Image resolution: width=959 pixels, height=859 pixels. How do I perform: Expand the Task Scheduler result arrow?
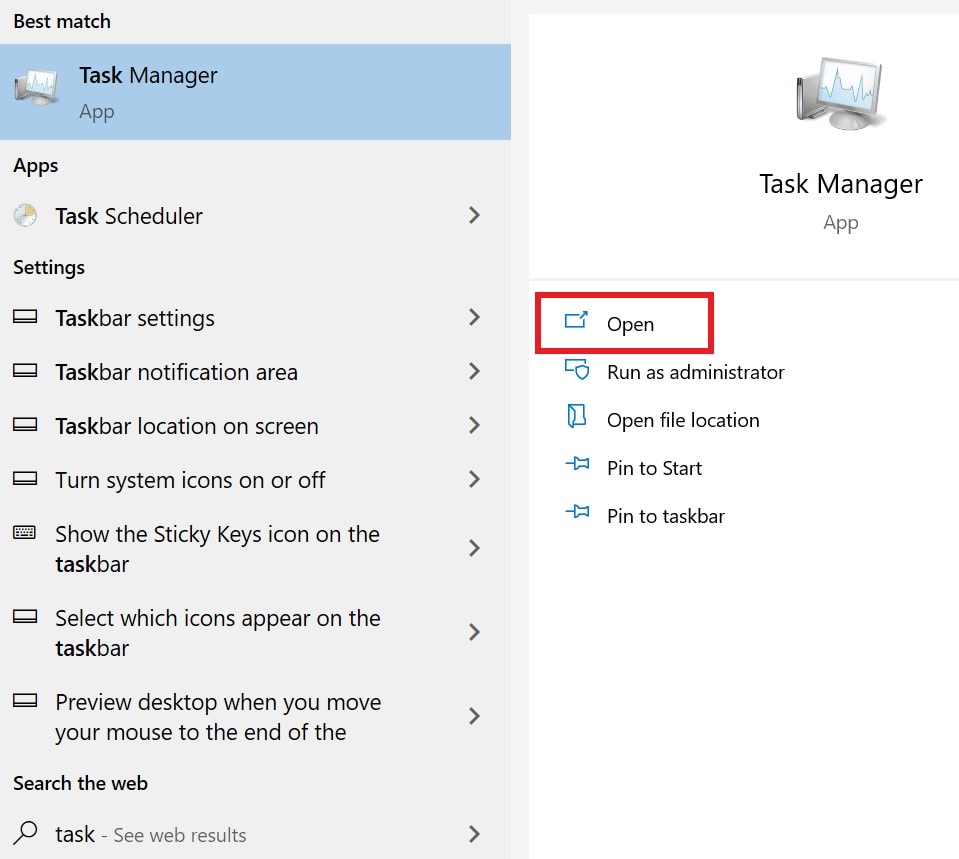click(474, 215)
